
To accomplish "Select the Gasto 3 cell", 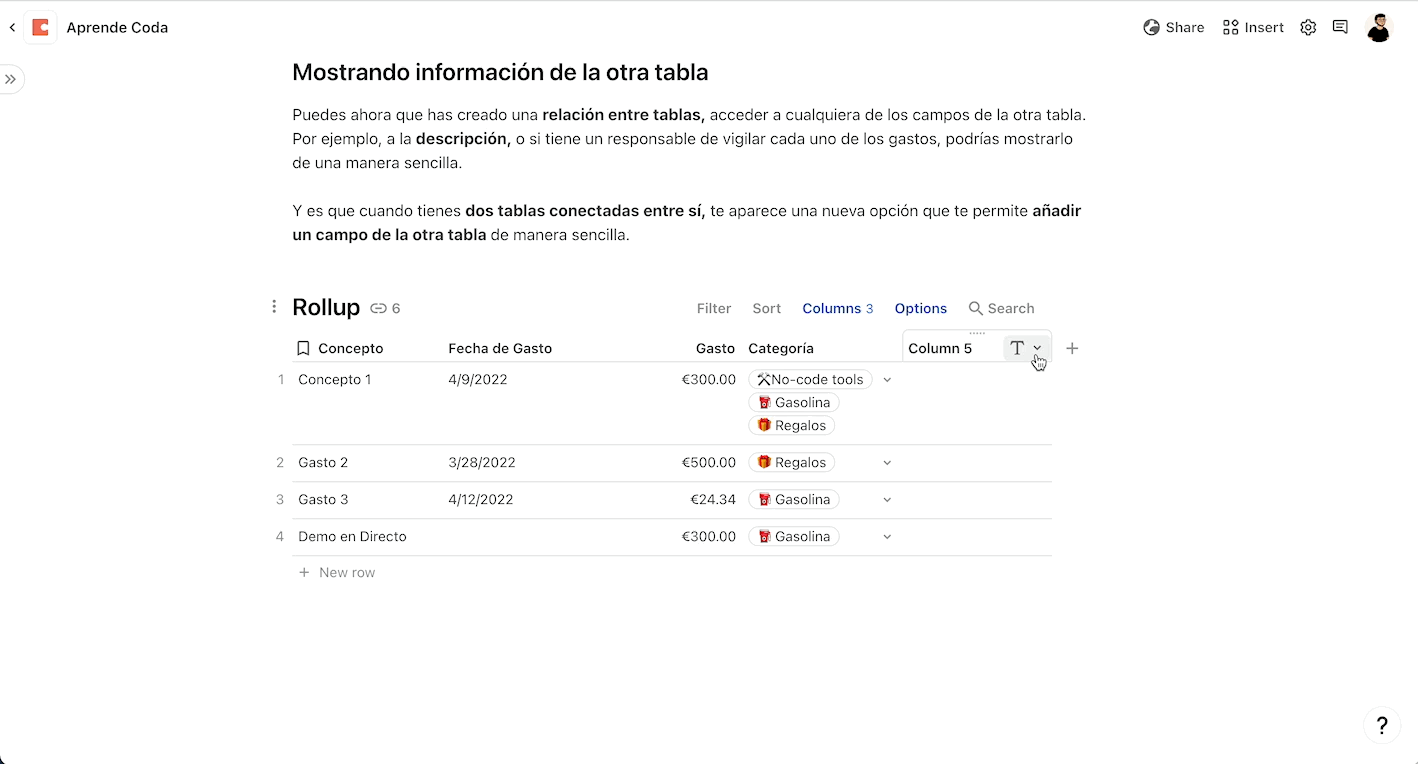I will coord(323,499).
